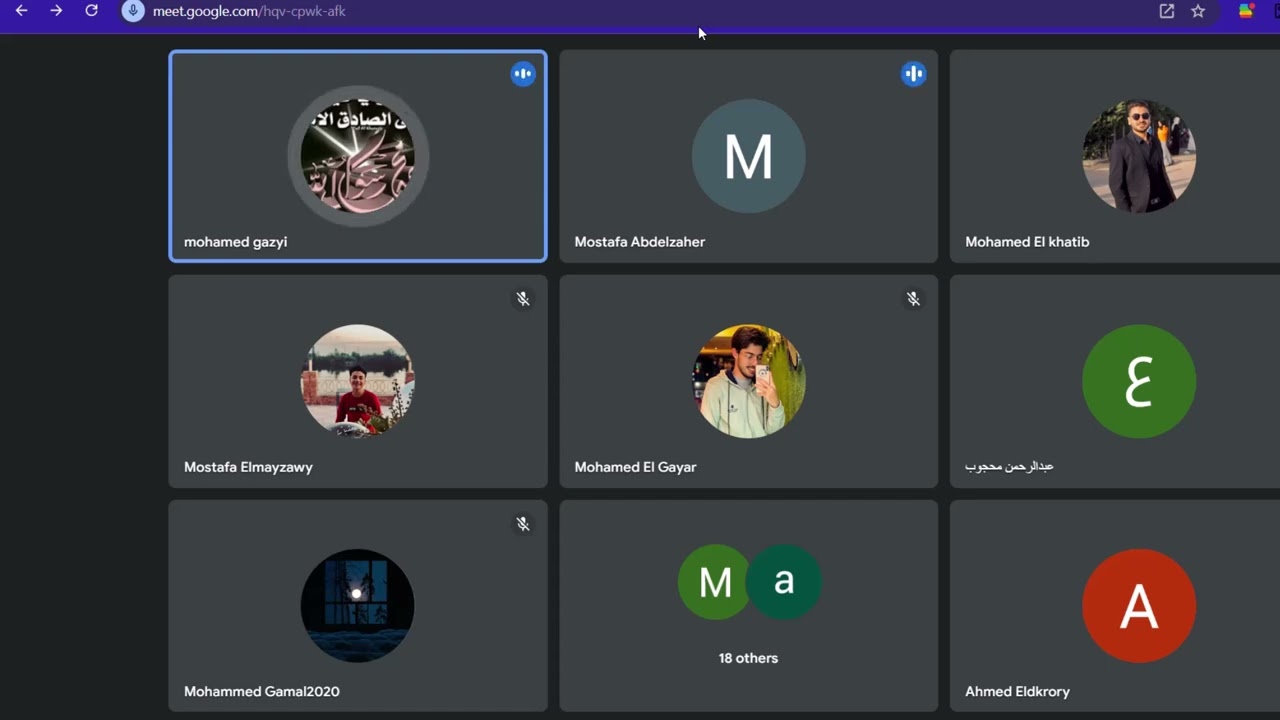The width and height of the screenshot is (1280, 720).
Task: Select Mohamed El Gayar's profile photo
Action: 748,381
